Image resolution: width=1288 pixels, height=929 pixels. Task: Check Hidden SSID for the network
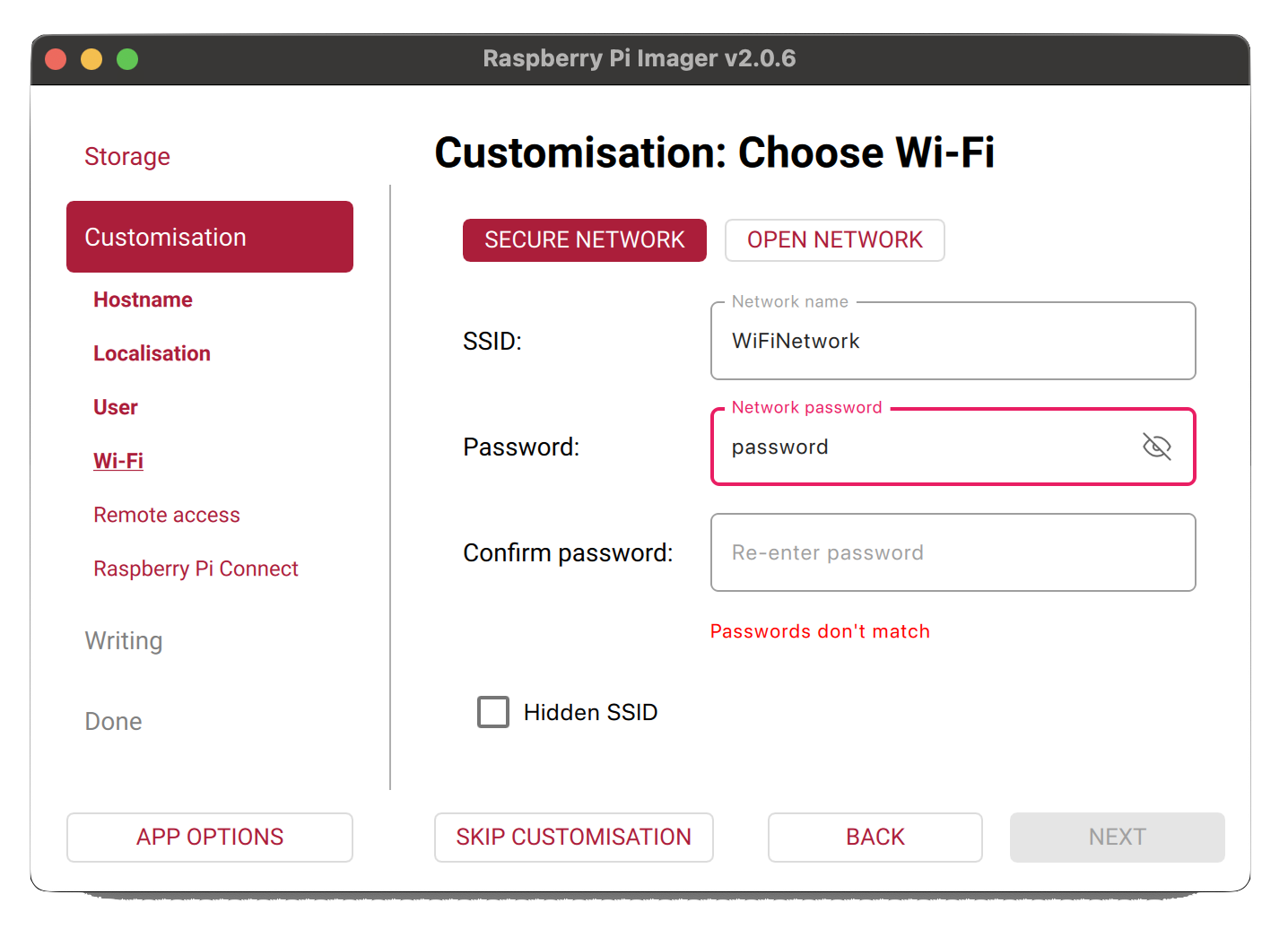click(x=492, y=711)
